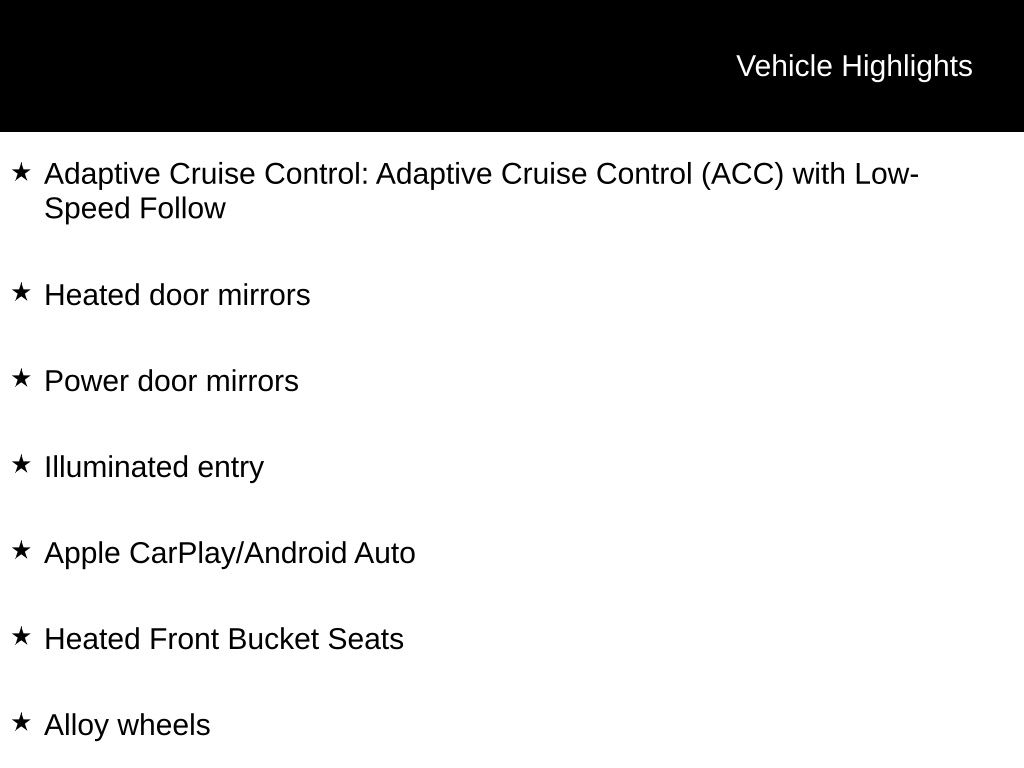The image size is (1024, 768).
Task: Click the words 'Android Auto'
Action: click(329, 554)
